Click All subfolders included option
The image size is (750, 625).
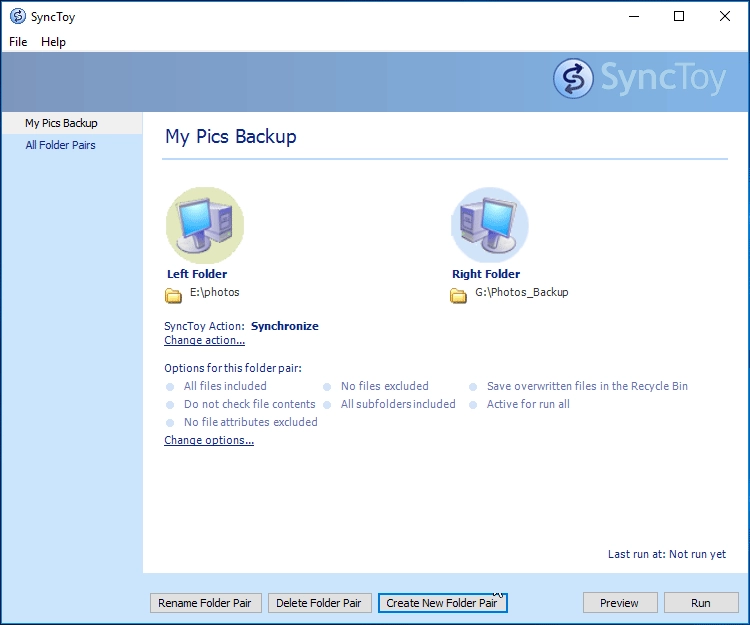tap(398, 404)
